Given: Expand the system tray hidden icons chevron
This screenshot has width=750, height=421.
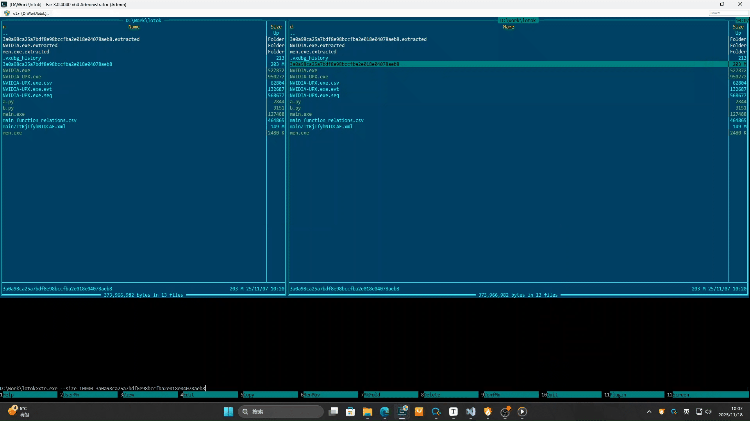Looking at the screenshot, I should (x=649, y=411).
